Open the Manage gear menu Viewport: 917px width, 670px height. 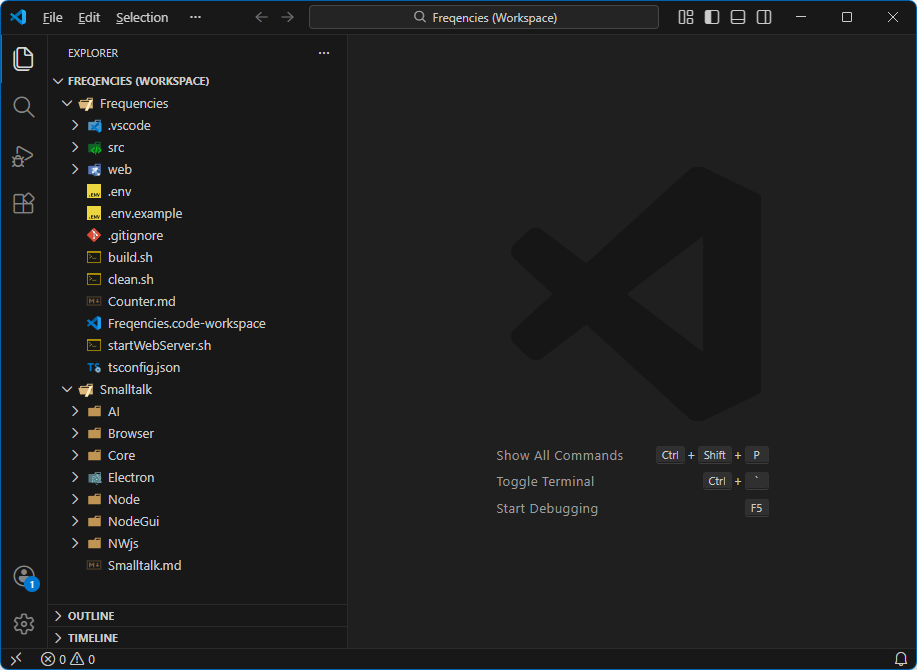click(x=23, y=624)
